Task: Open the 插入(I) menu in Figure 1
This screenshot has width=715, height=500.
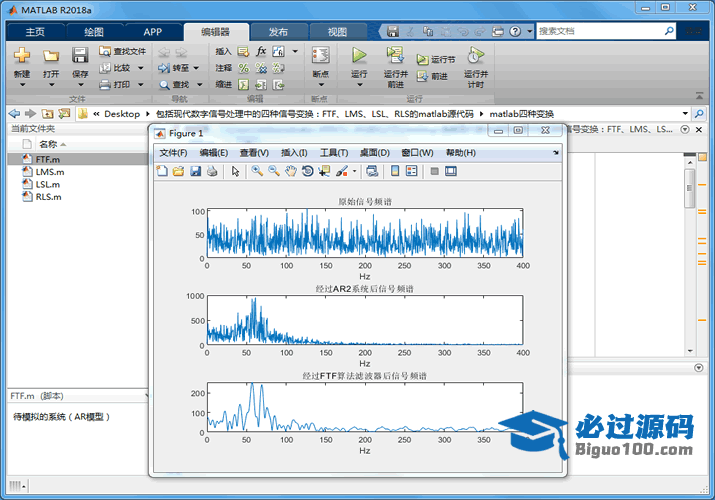Action: click(x=294, y=153)
